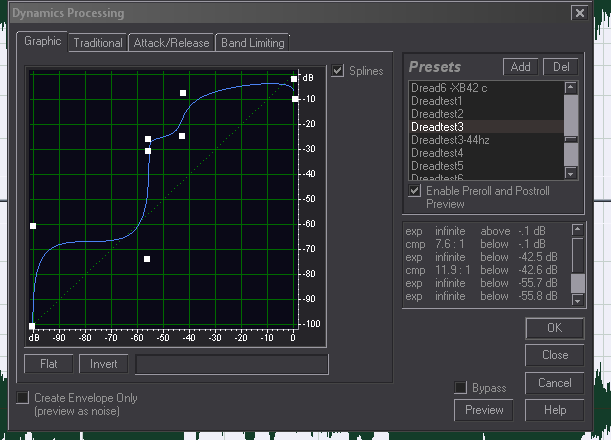611x440 pixels.
Task: Switch to the Traditional tab
Action: [98, 43]
